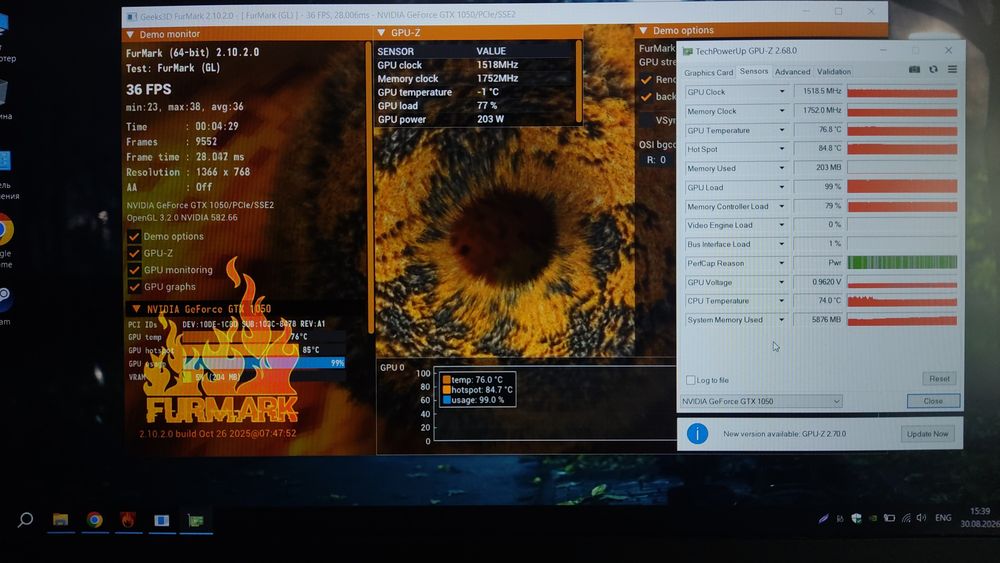Open Video Engine Load sensor dropdown
This screenshot has width=1000, height=563.
(x=781, y=225)
